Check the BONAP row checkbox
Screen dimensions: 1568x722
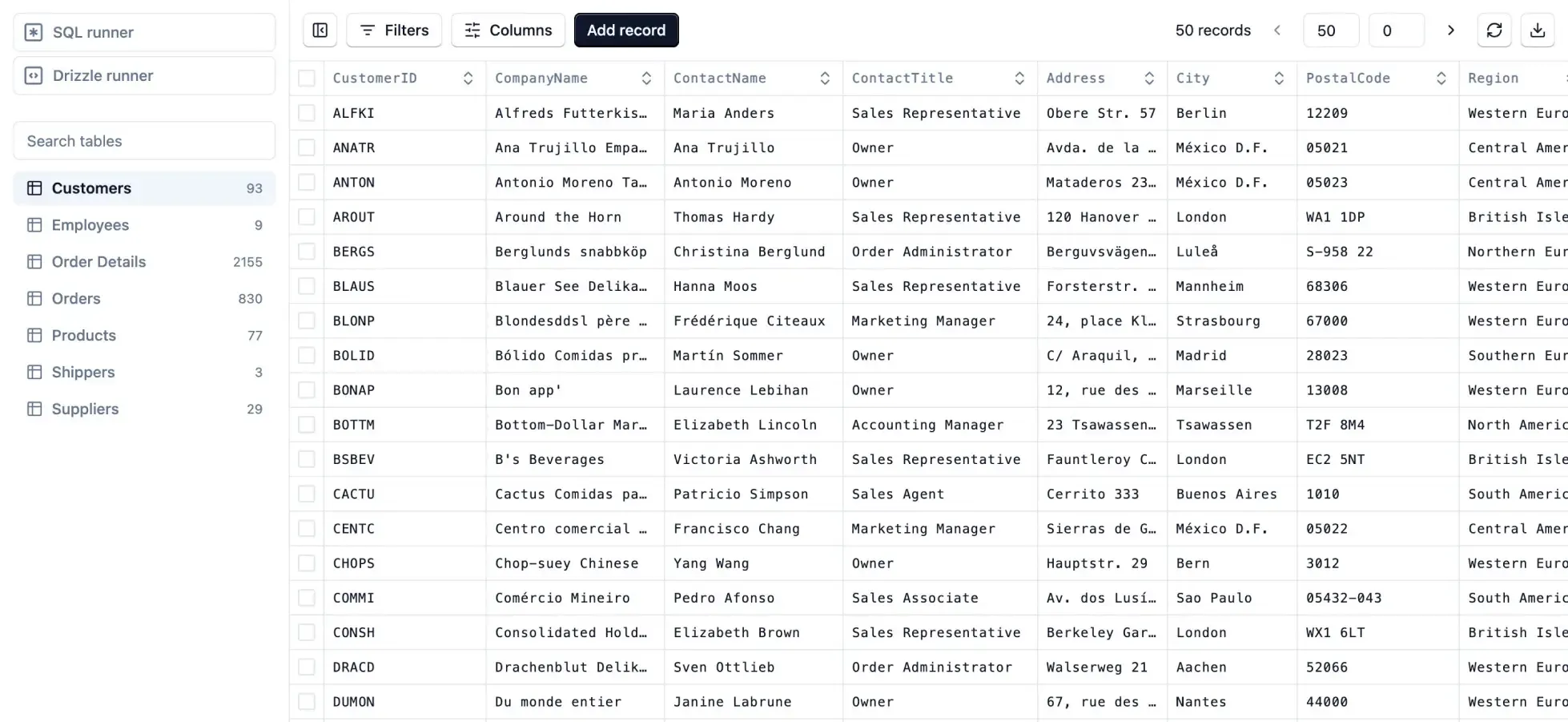tap(307, 390)
